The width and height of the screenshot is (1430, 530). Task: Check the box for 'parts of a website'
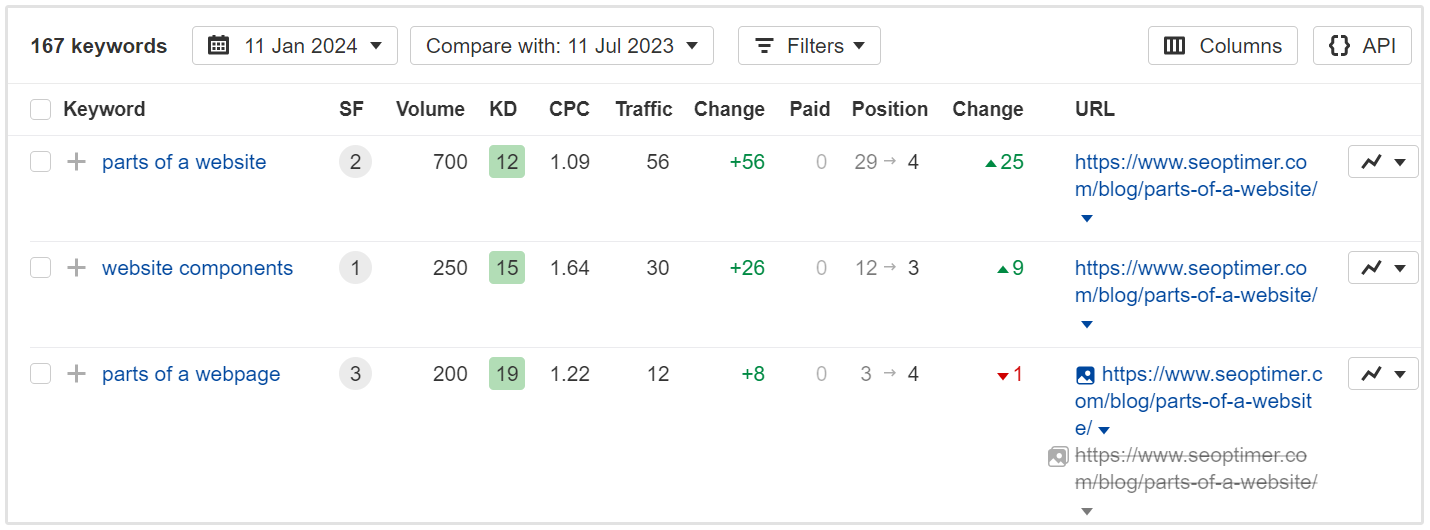(40, 162)
